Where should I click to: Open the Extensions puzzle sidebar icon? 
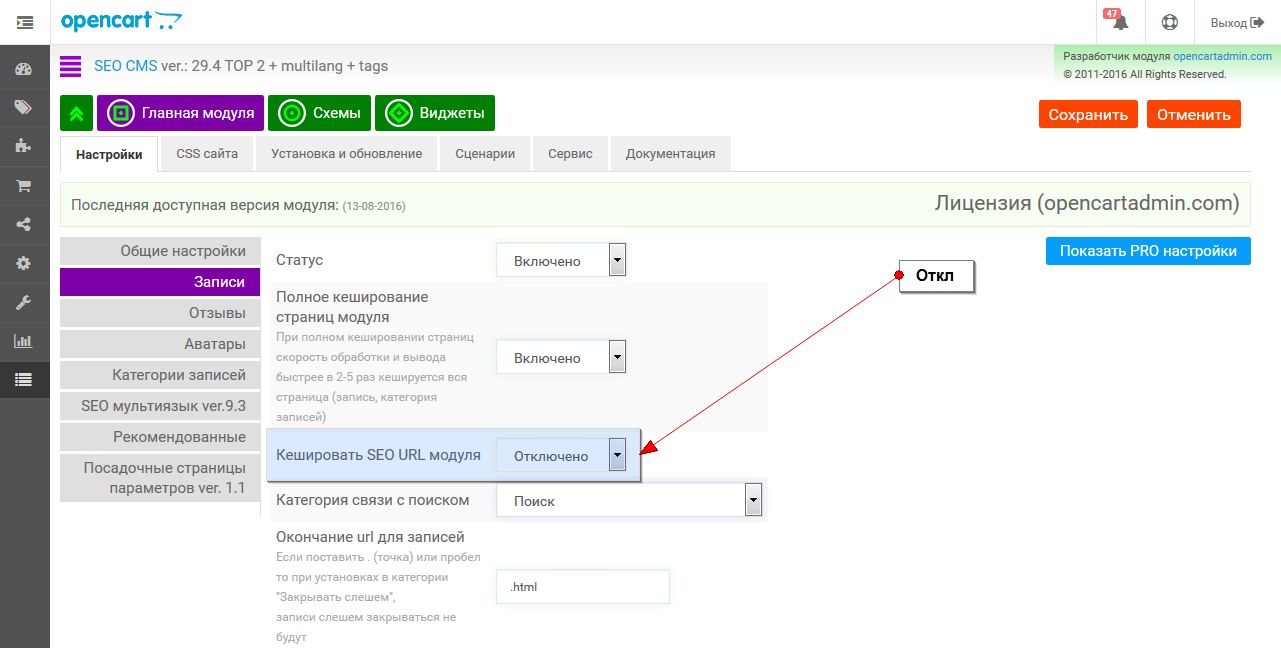[x=24, y=146]
